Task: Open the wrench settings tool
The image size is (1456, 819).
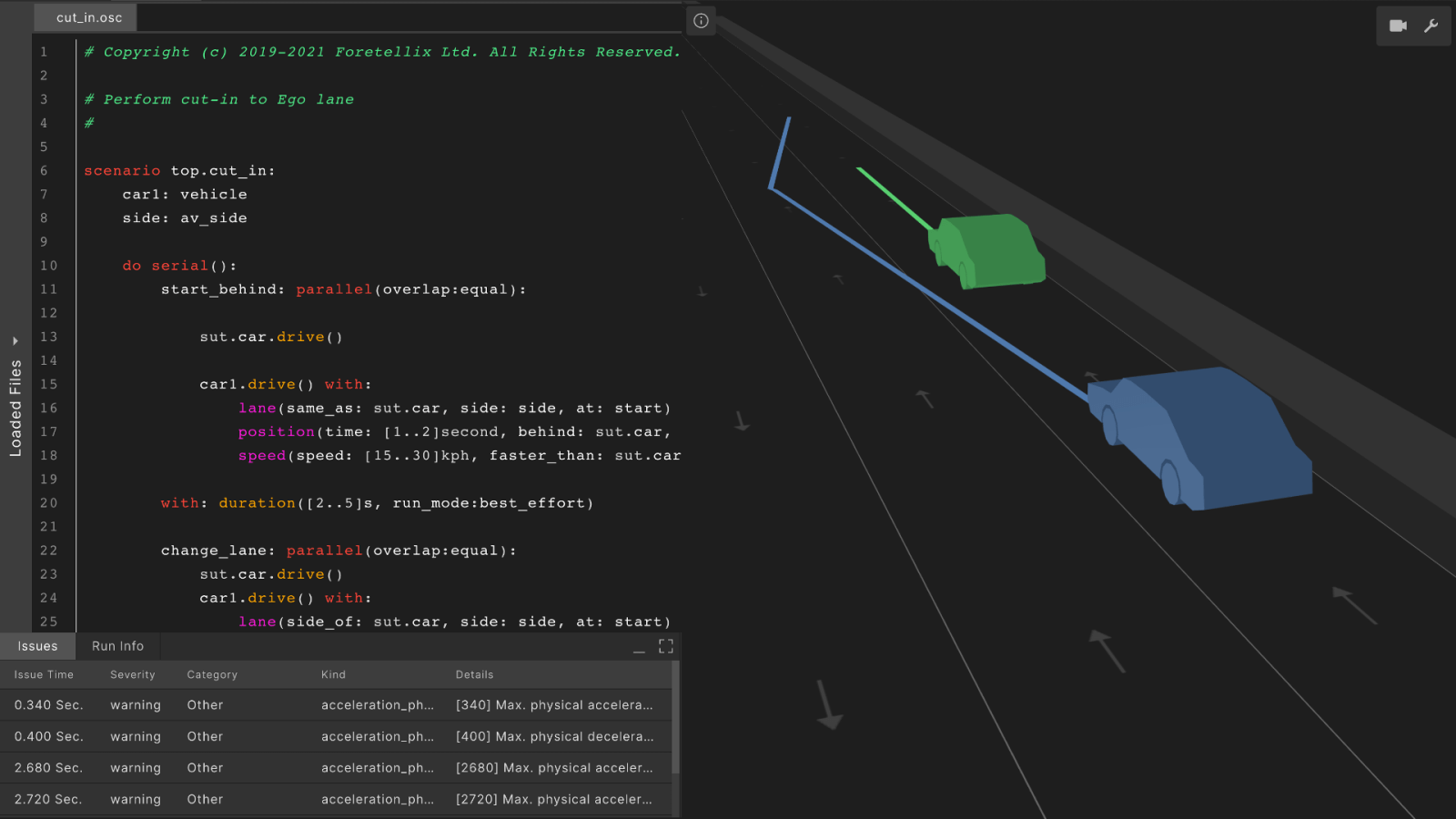Action: [x=1431, y=25]
